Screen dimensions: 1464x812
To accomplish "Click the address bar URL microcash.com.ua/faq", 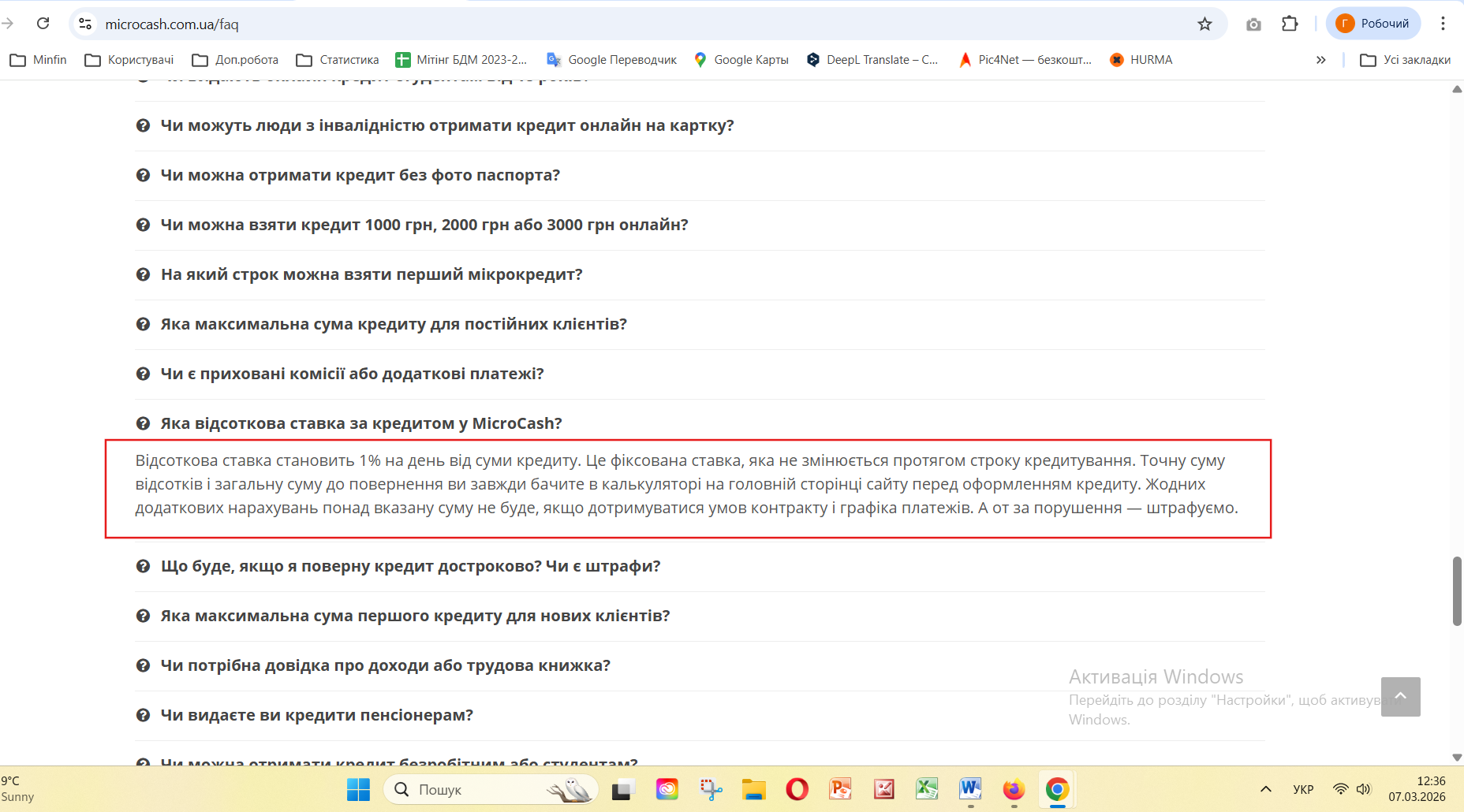I will click(x=172, y=24).
